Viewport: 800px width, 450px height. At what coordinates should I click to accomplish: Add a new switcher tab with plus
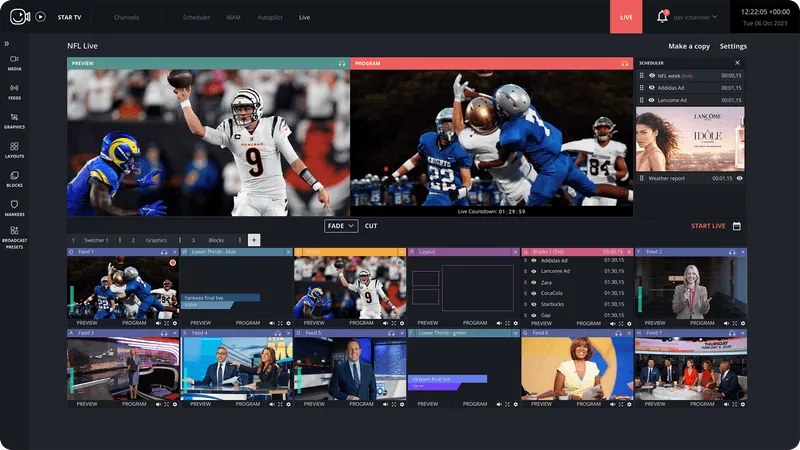(254, 240)
